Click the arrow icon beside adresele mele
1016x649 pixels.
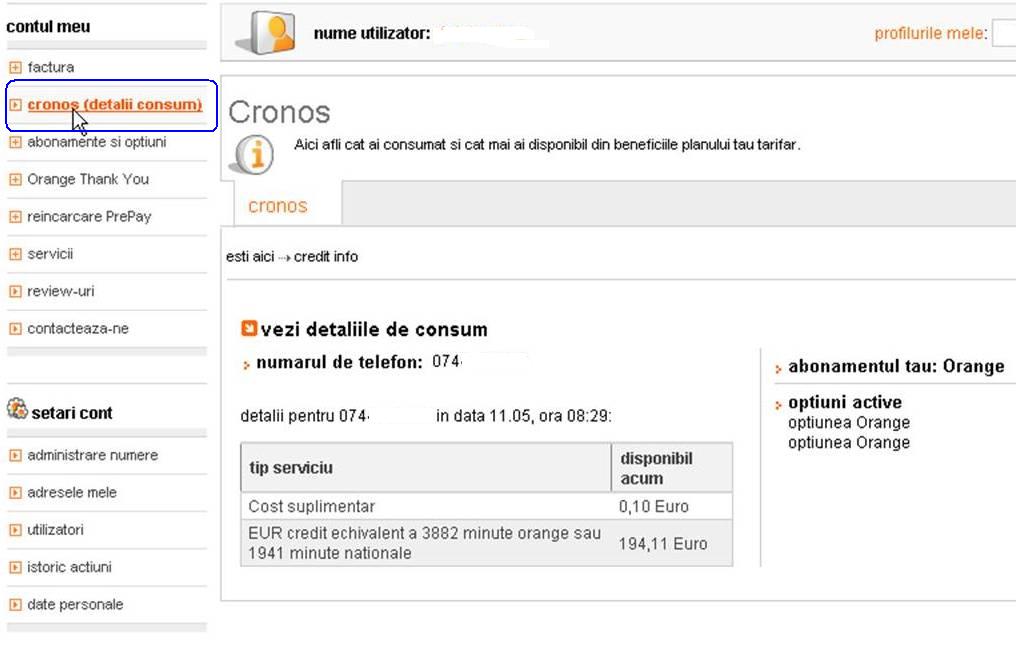pyautogui.click(x=15, y=493)
